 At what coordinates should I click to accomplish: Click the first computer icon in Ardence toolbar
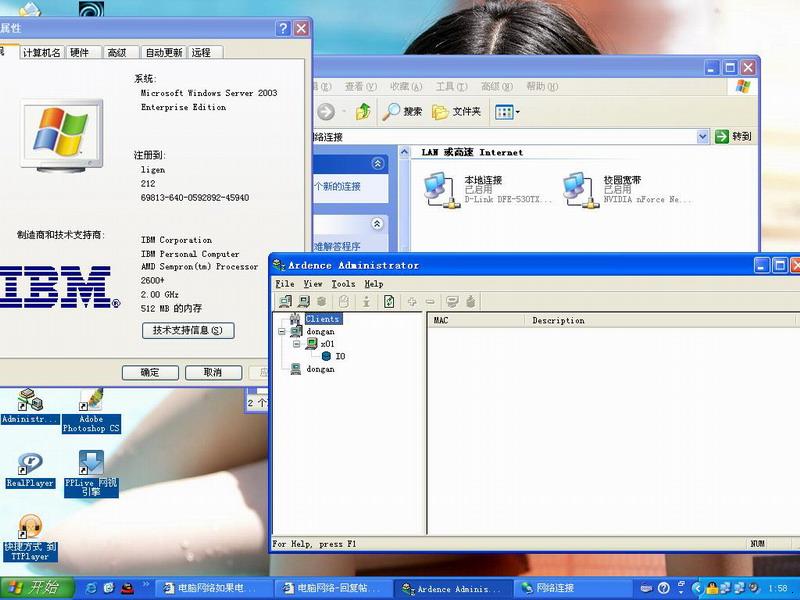285,301
